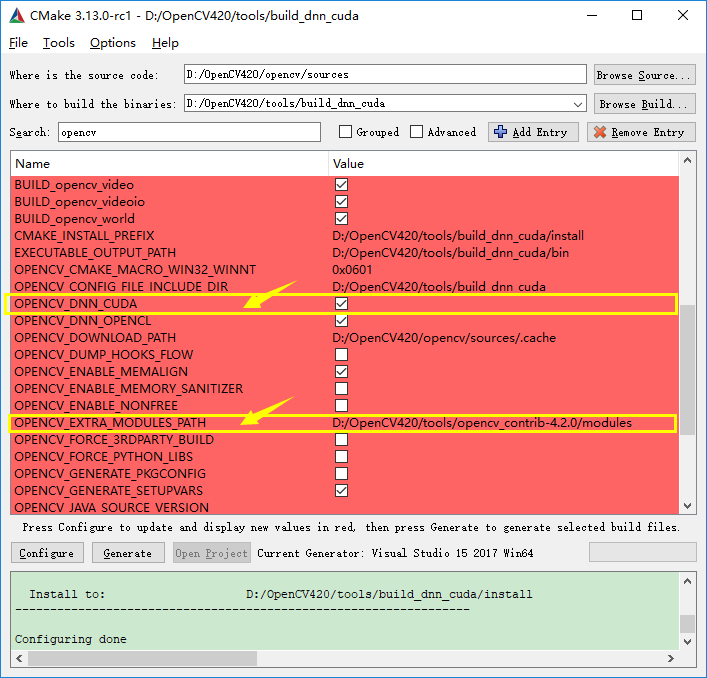Click the Value column header
Image resolution: width=707 pixels, height=678 pixels.
pyautogui.click(x=504, y=164)
